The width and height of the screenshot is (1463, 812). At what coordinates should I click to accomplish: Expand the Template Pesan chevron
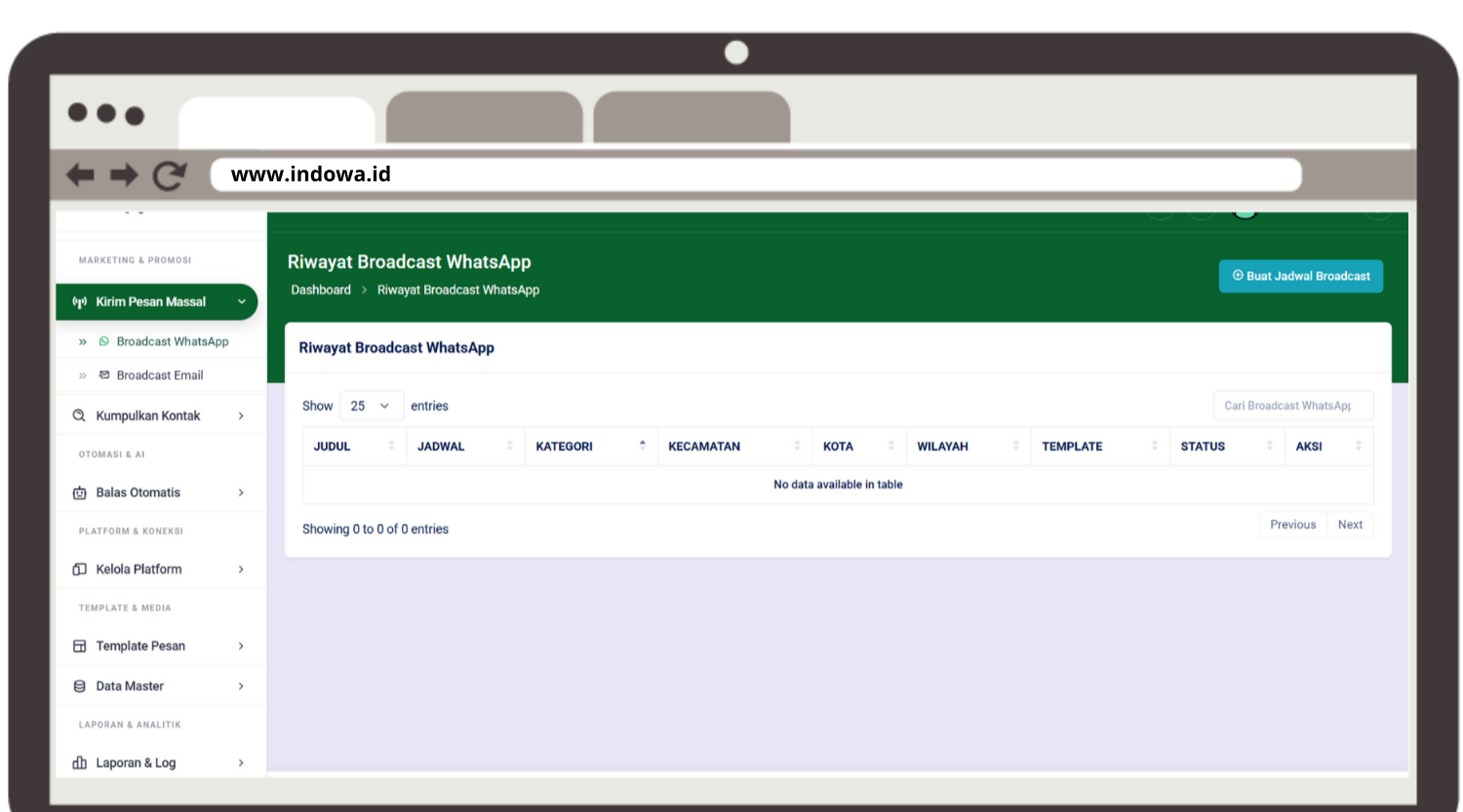point(241,646)
